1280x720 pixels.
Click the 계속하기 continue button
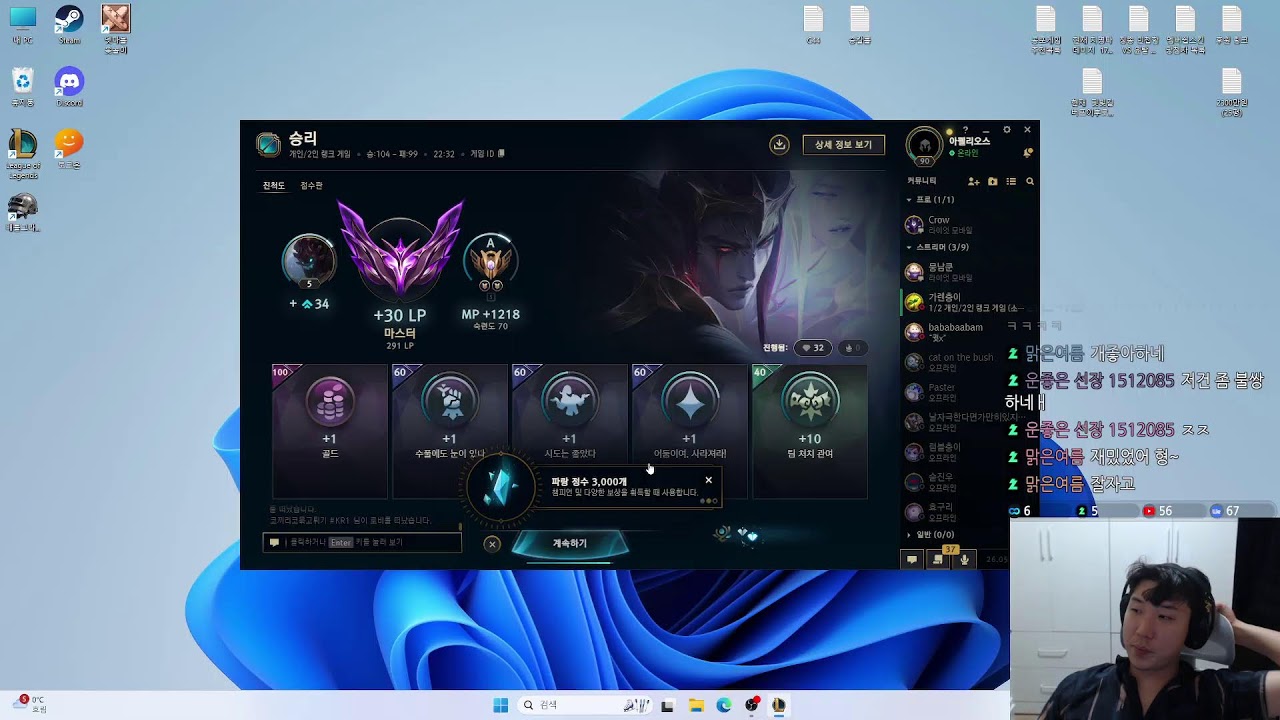point(570,543)
